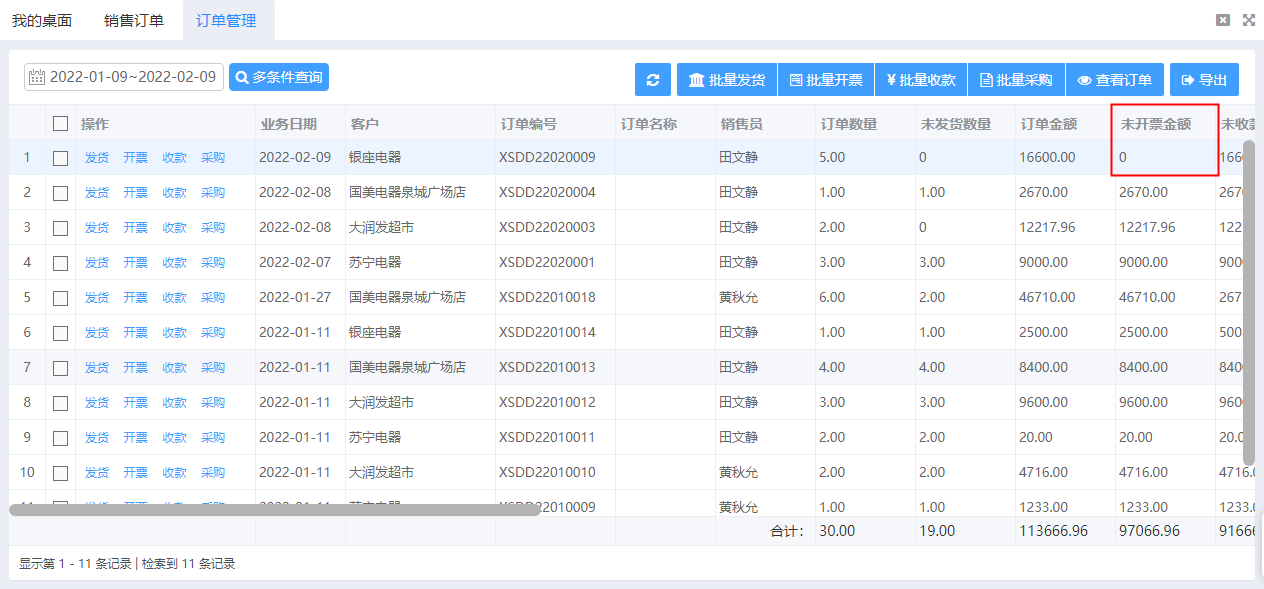Click the export icon on 导出 button

coord(1188,79)
